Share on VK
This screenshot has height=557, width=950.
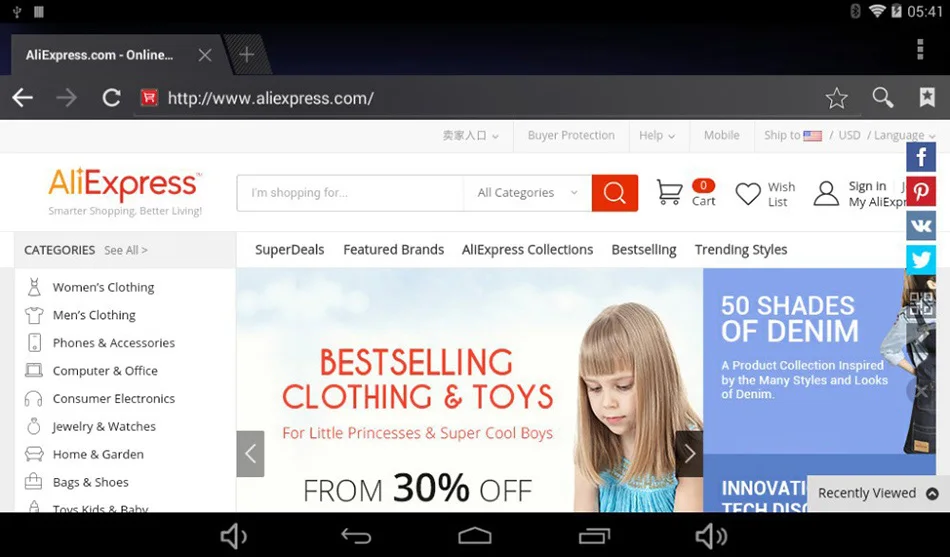click(x=921, y=225)
